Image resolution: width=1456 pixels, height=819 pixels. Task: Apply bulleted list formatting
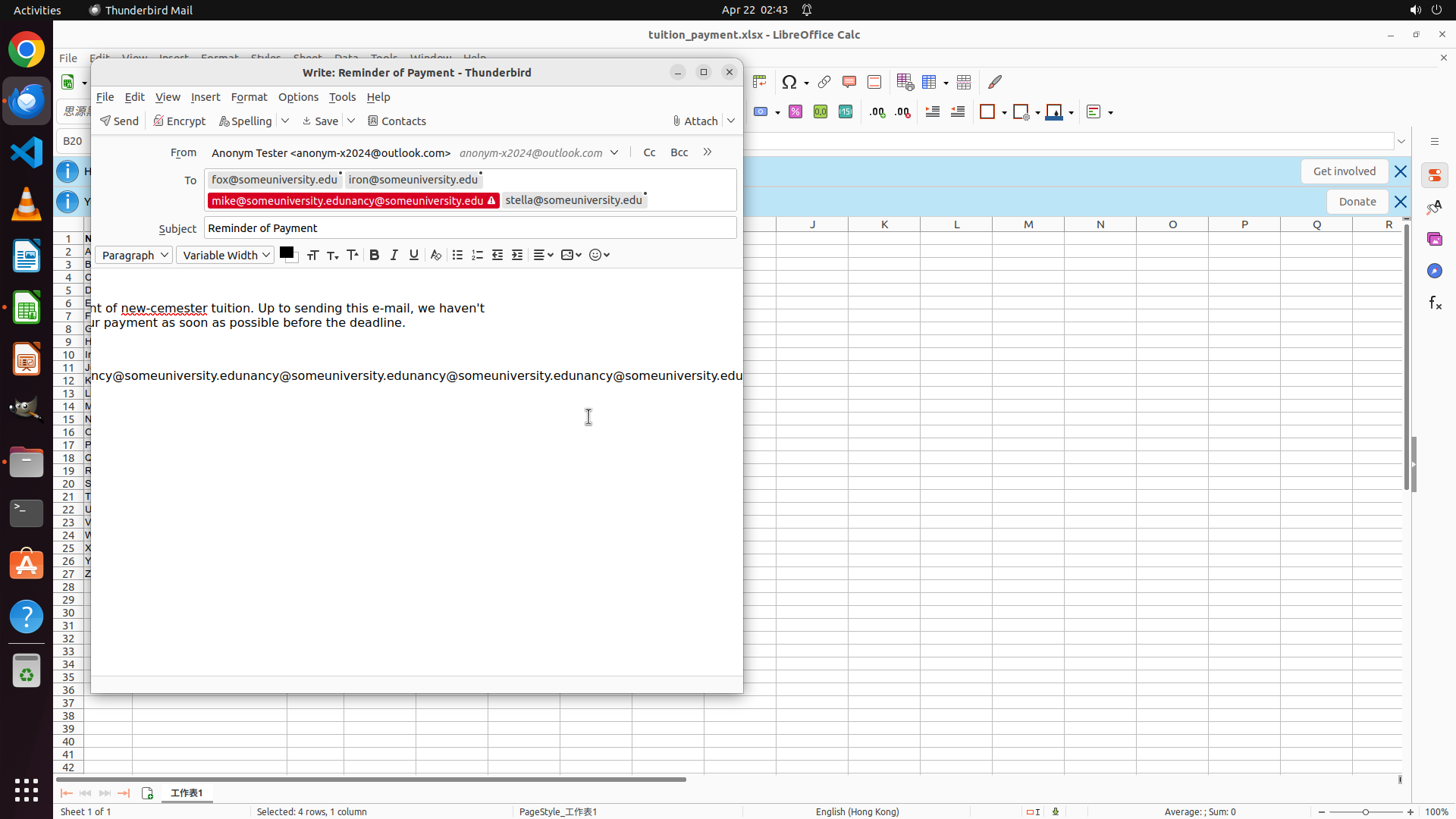(x=457, y=256)
